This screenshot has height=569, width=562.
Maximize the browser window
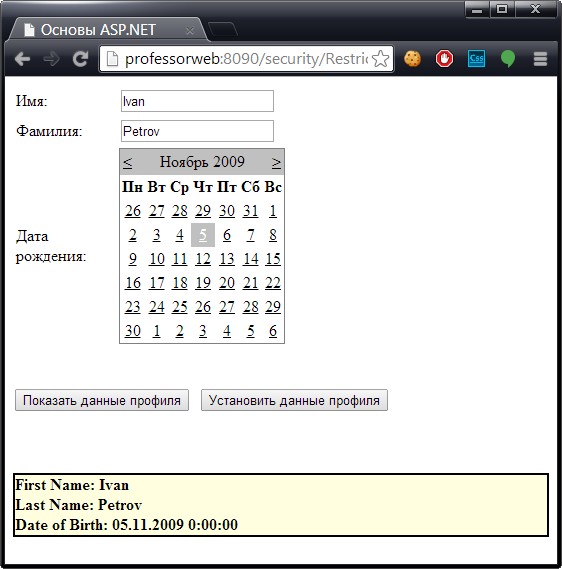pos(502,9)
